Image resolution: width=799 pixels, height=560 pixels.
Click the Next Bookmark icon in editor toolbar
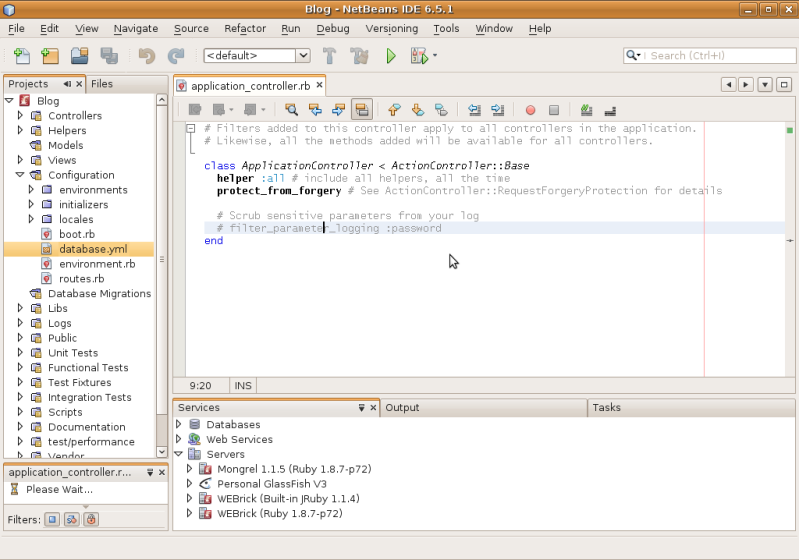click(x=417, y=110)
